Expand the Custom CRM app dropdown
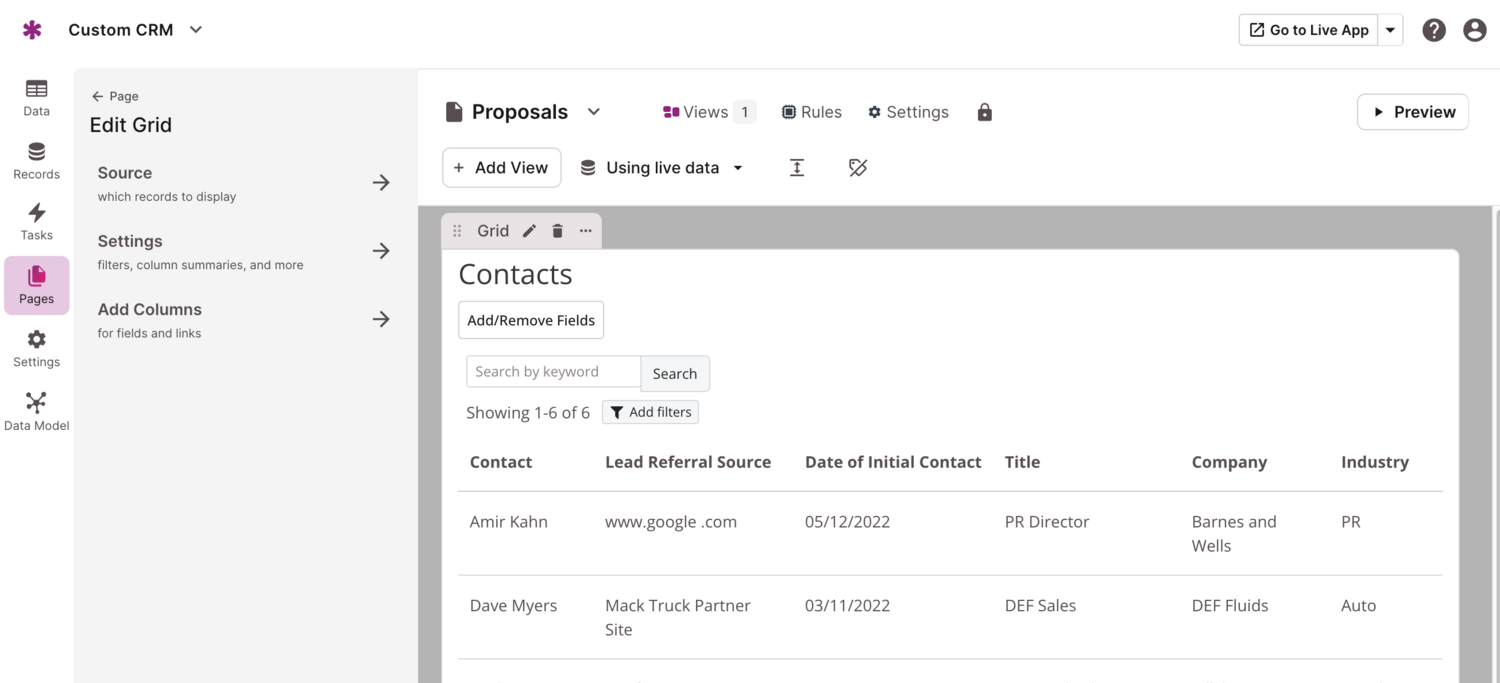Image resolution: width=1500 pixels, height=683 pixels. pyautogui.click(x=196, y=30)
